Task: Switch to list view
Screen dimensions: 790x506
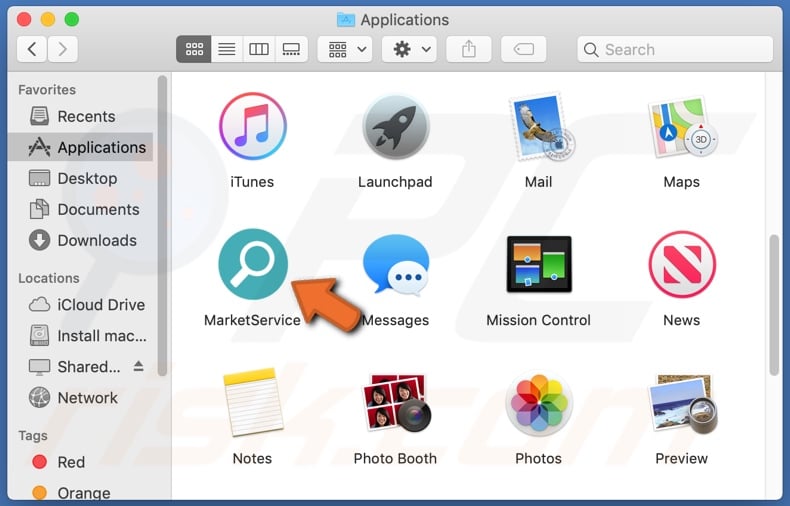Action: [x=227, y=49]
